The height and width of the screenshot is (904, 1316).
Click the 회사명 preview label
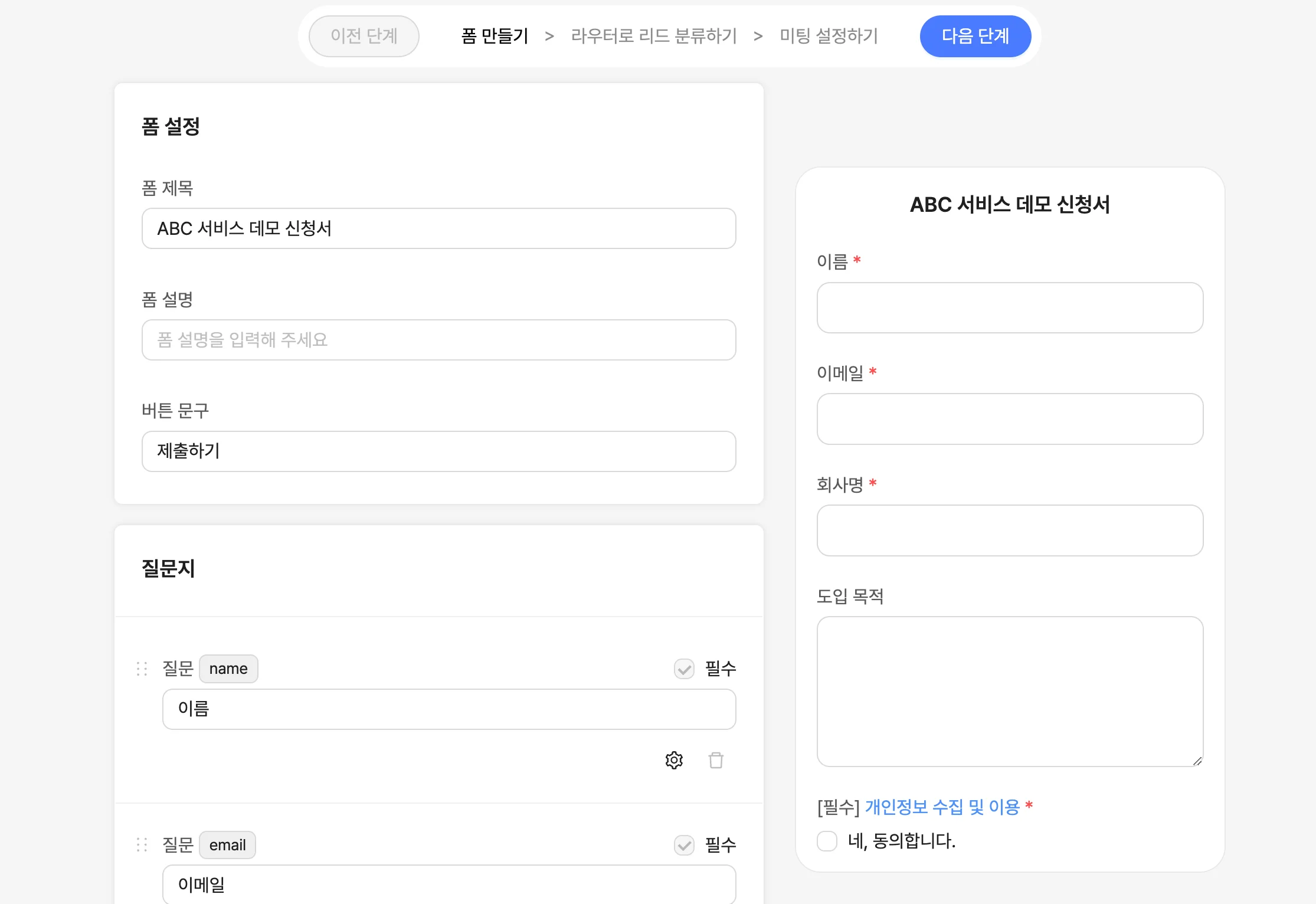840,484
